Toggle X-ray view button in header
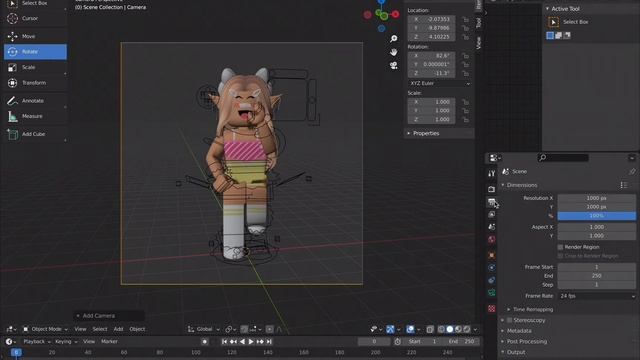 coord(430,329)
